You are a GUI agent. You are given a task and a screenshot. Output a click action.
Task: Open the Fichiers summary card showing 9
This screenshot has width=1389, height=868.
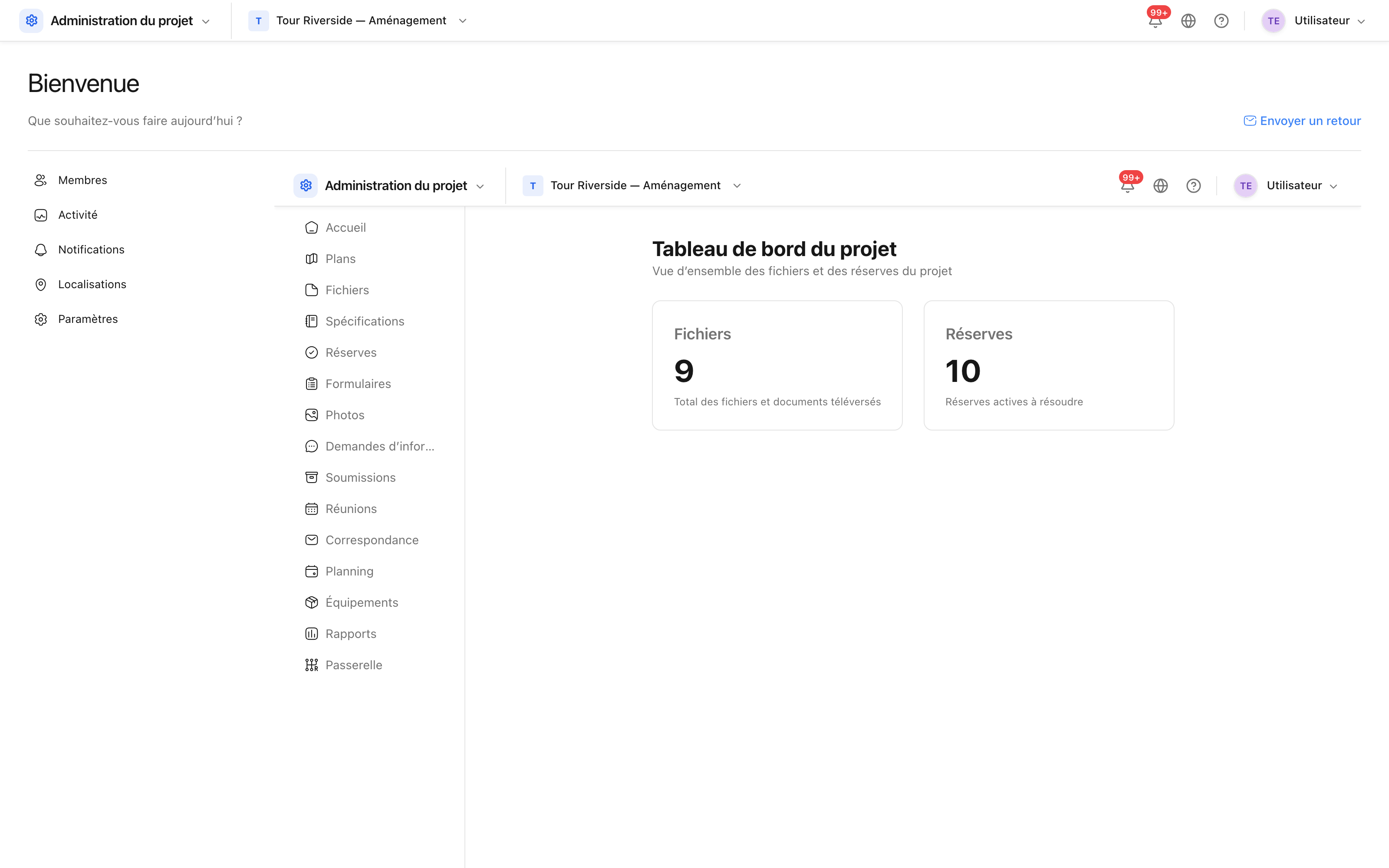[x=777, y=366]
